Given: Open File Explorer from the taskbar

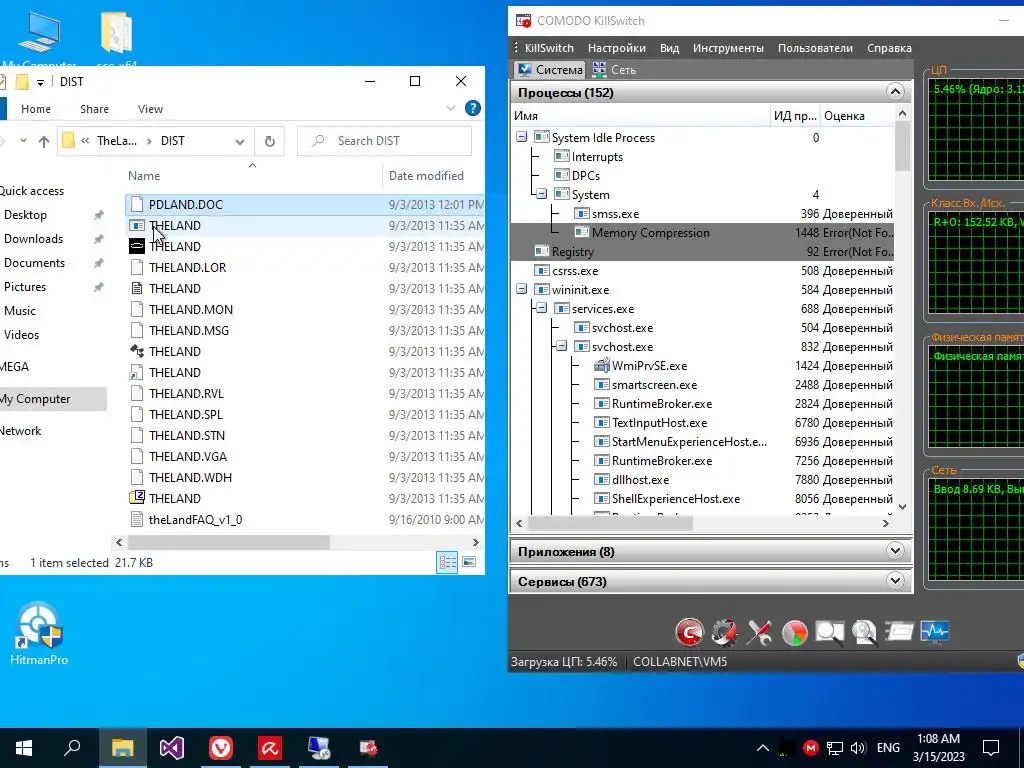Looking at the screenshot, I should tap(122, 748).
